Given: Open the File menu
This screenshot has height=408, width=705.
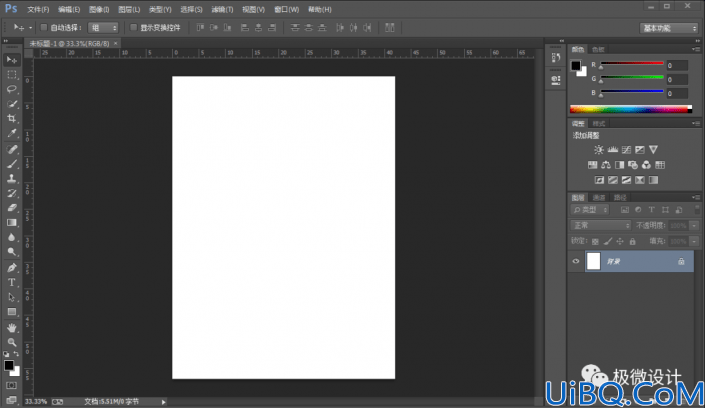Looking at the screenshot, I should coord(38,9).
